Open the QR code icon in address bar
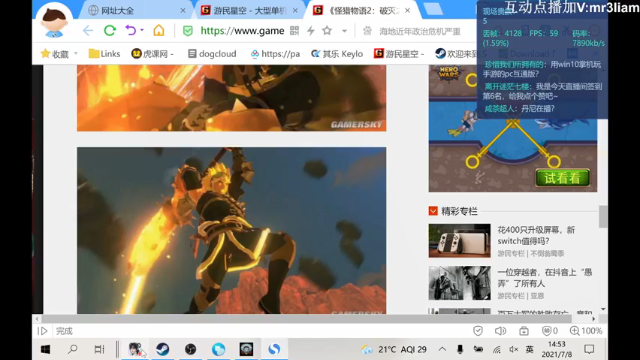Screen dimensions: 640x360 pyautogui.click(x=294, y=31)
